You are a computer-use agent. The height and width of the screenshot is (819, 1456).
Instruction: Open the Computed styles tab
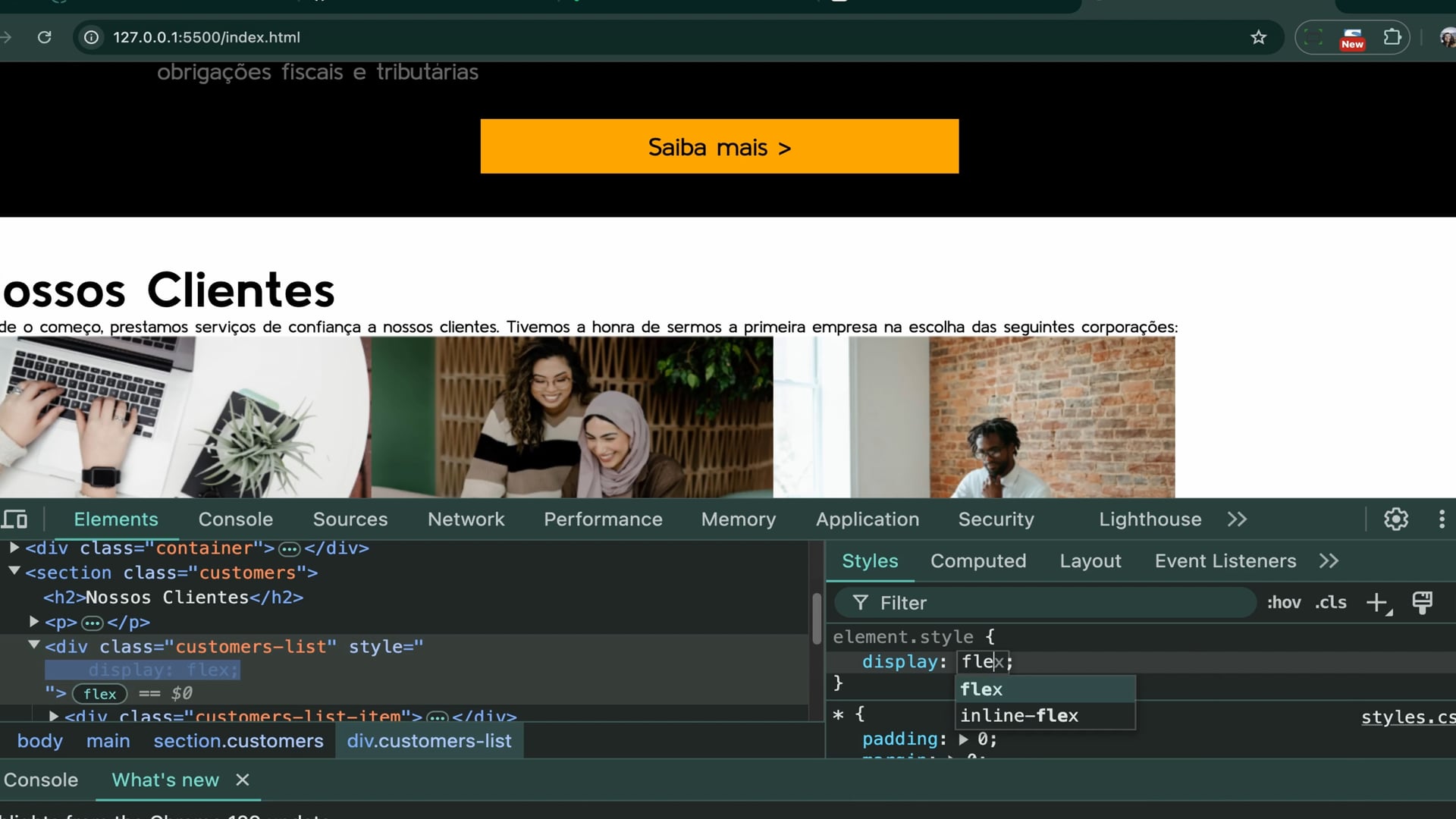click(x=977, y=561)
